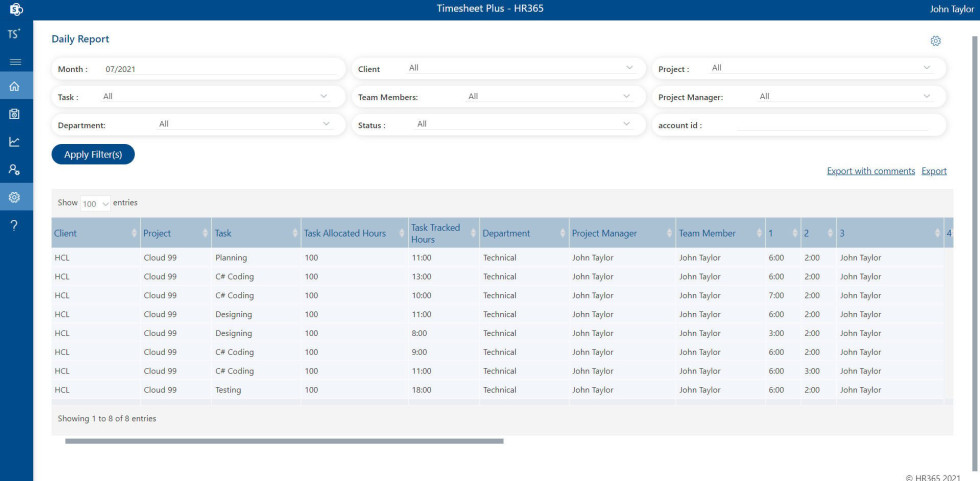Viewport: 980px width, 481px height.
Task: Click the TS+ app logo in sidebar
Action: click(x=14, y=34)
